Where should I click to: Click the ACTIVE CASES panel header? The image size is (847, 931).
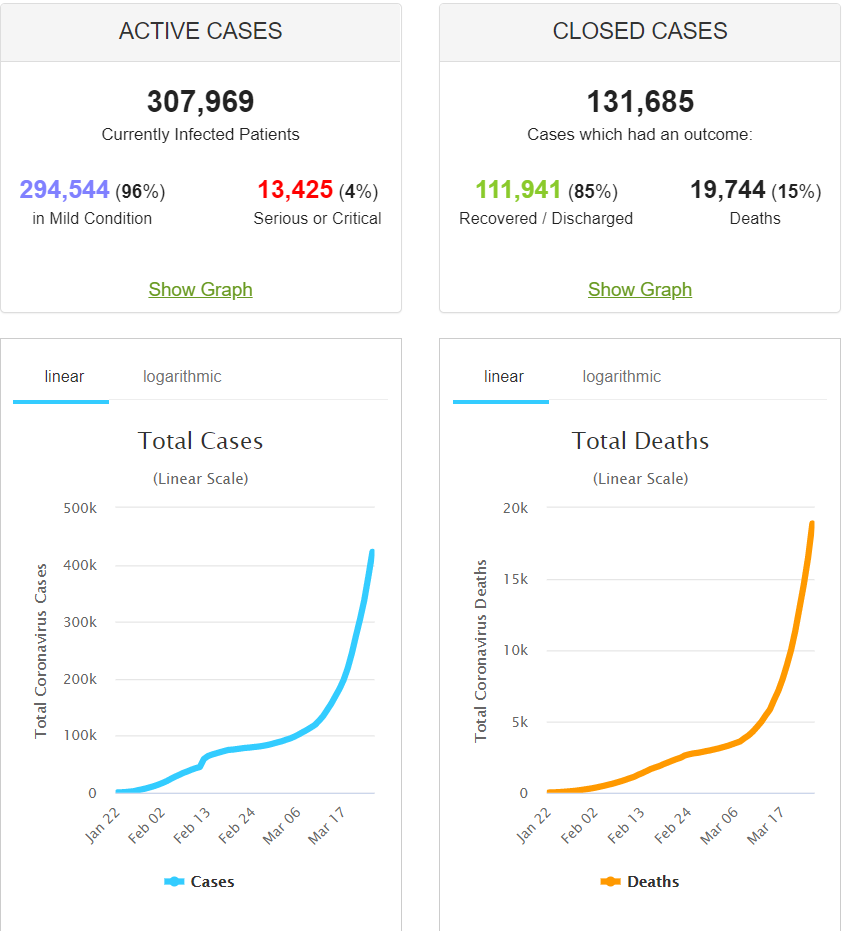tap(200, 31)
